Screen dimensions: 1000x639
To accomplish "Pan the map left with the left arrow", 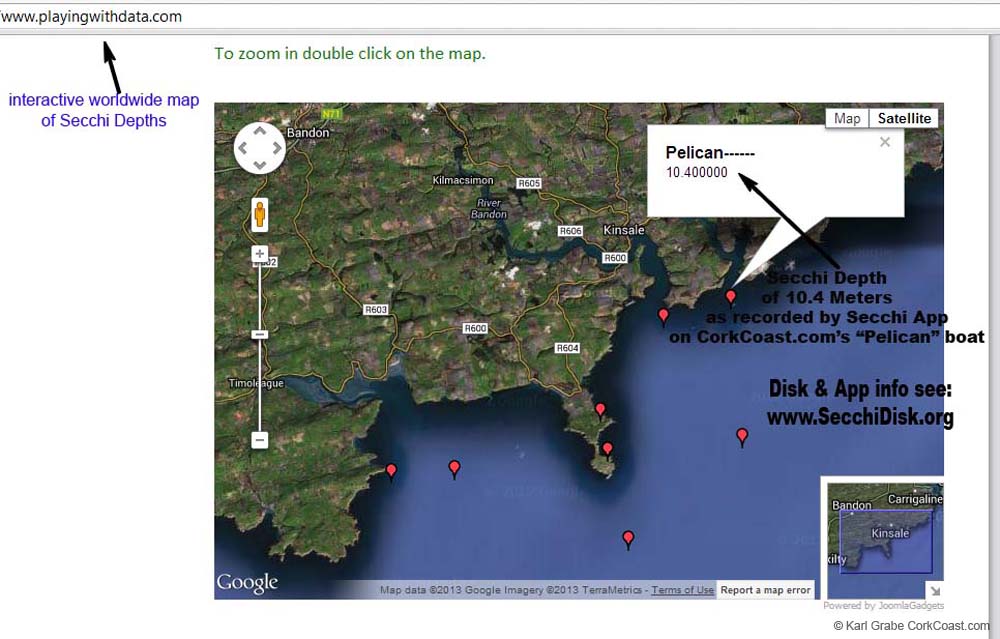I will click(242, 148).
